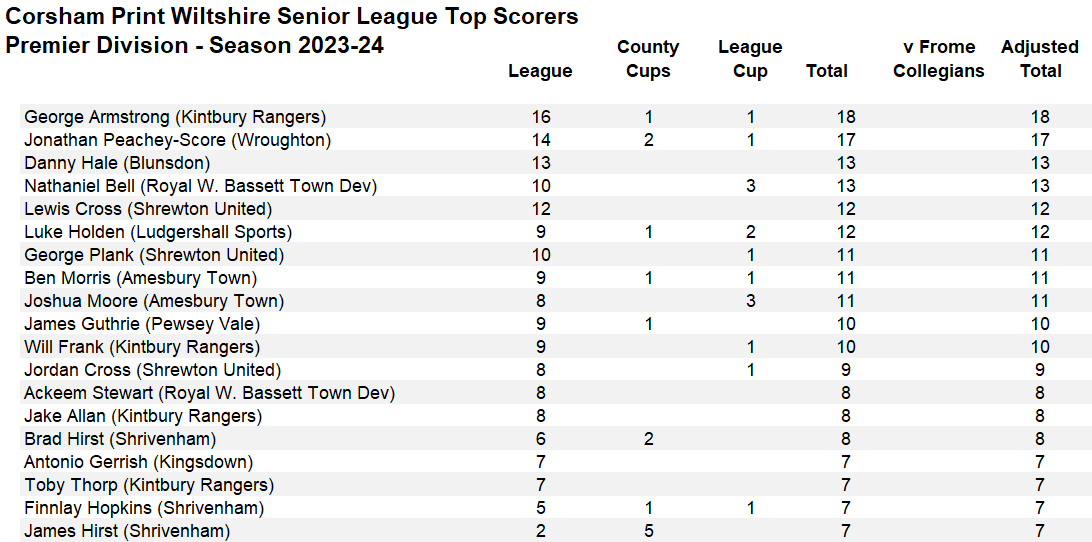The height and width of the screenshot is (542, 1092).
Task: Select James Guthrie (Pewsey Vale) player name
Action: point(142,324)
